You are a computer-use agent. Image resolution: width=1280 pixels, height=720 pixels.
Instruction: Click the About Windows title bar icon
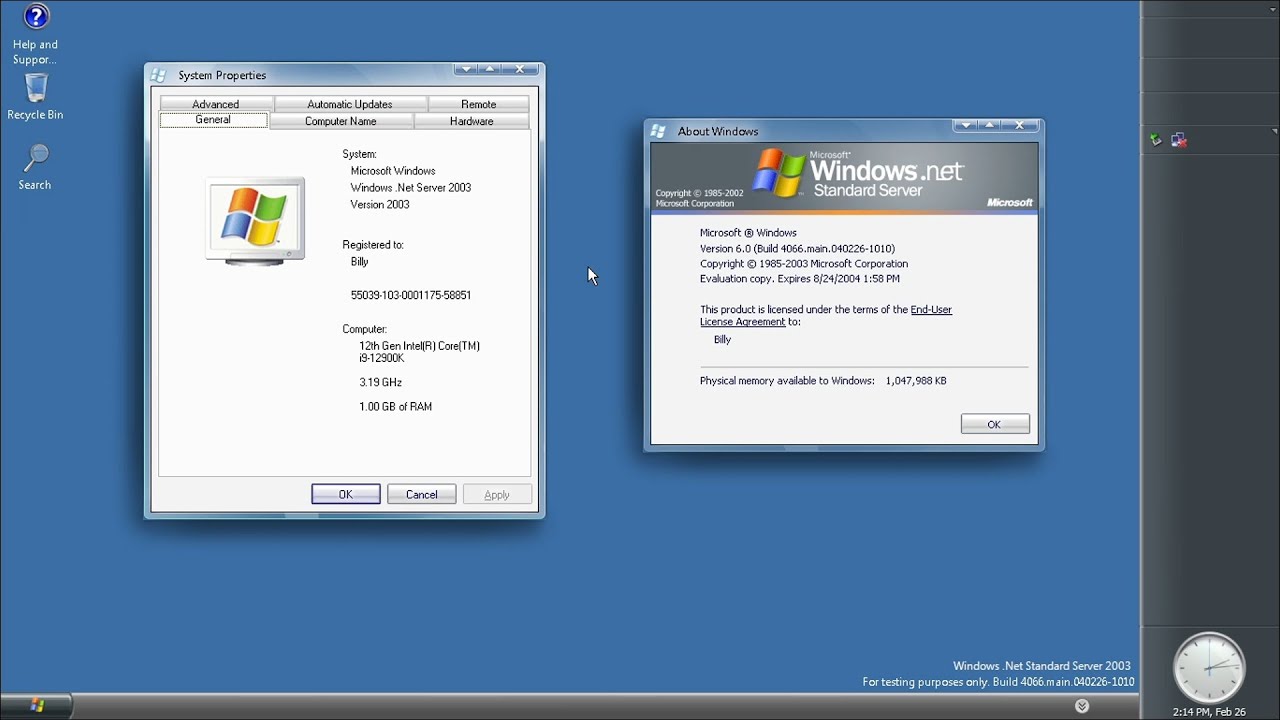click(x=658, y=131)
